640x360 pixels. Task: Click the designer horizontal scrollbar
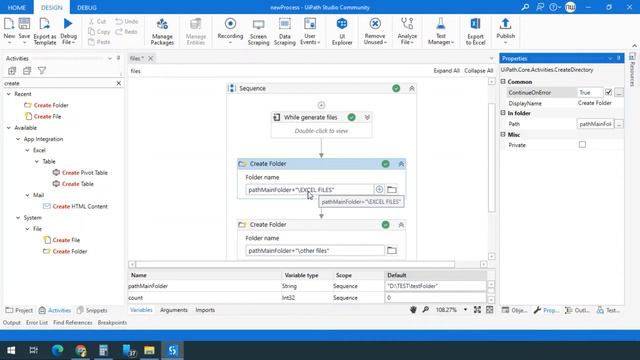click(295, 264)
